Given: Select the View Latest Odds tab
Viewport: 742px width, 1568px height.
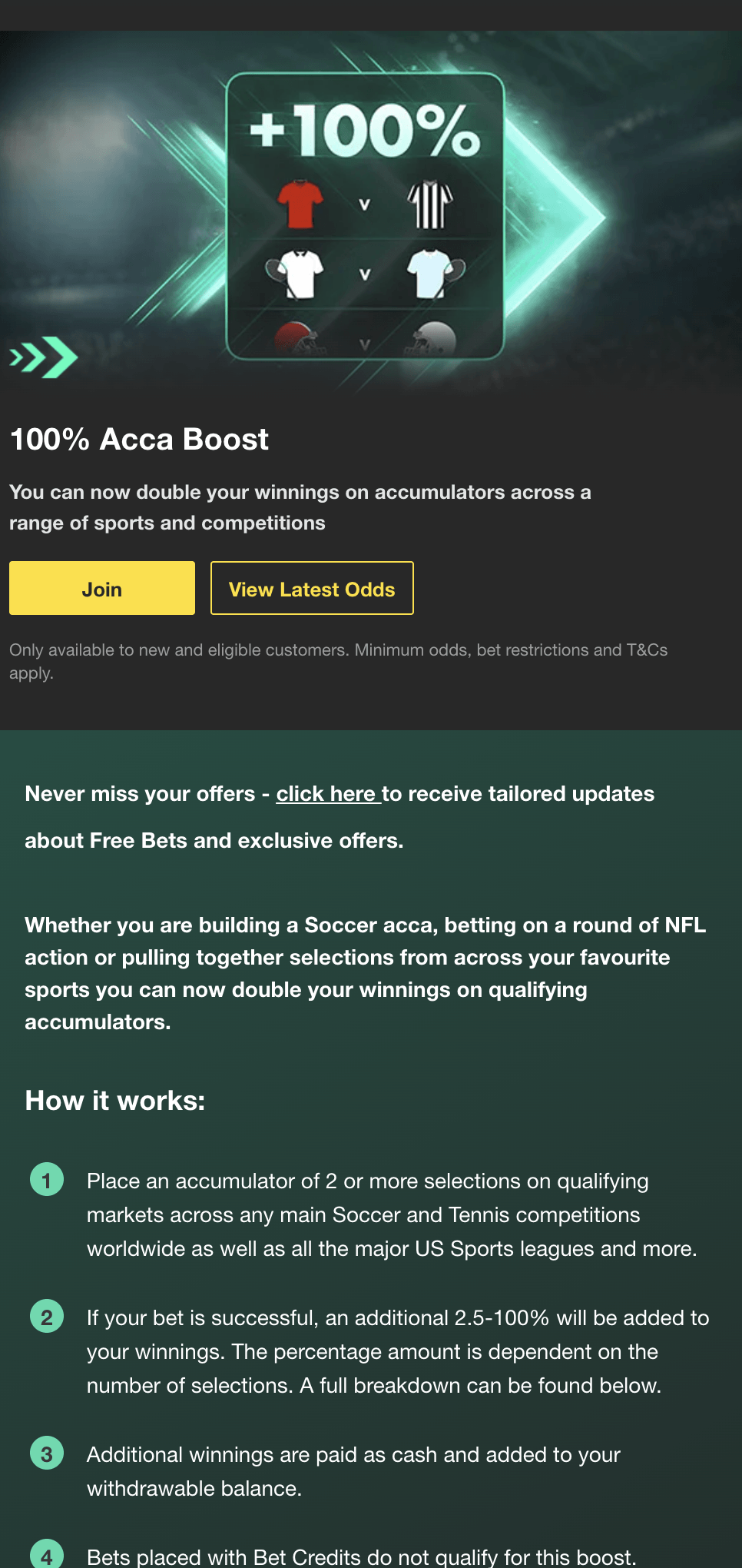Looking at the screenshot, I should [311, 588].
